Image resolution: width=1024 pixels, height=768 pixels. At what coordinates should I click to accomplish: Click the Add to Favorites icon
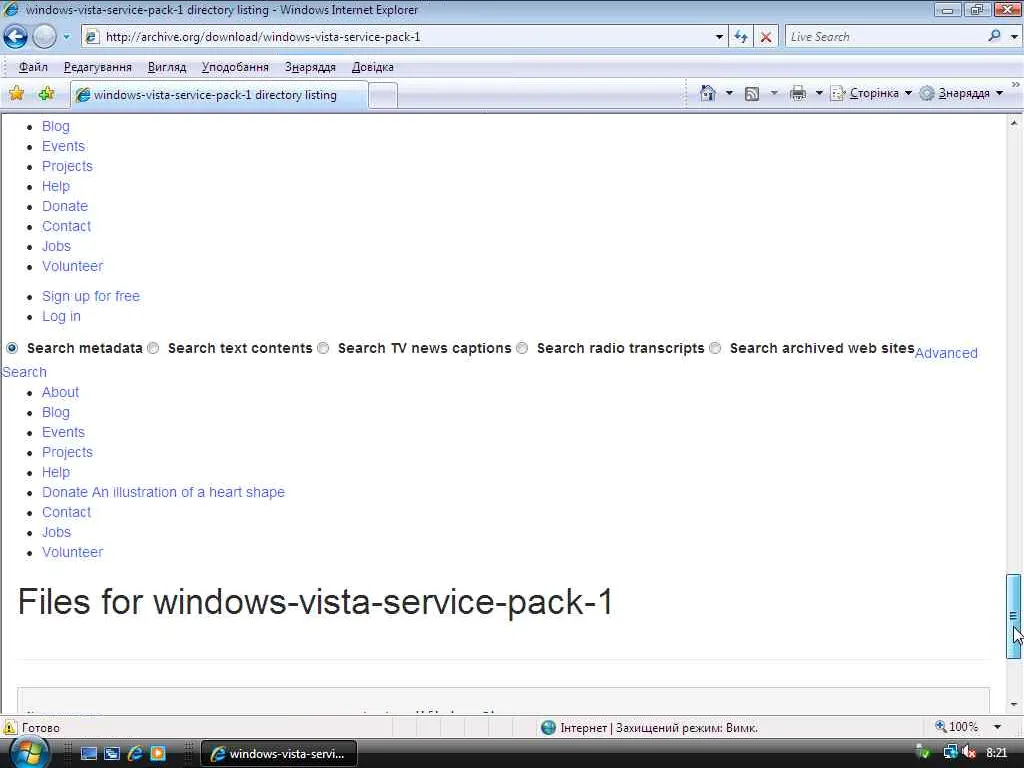46,93
